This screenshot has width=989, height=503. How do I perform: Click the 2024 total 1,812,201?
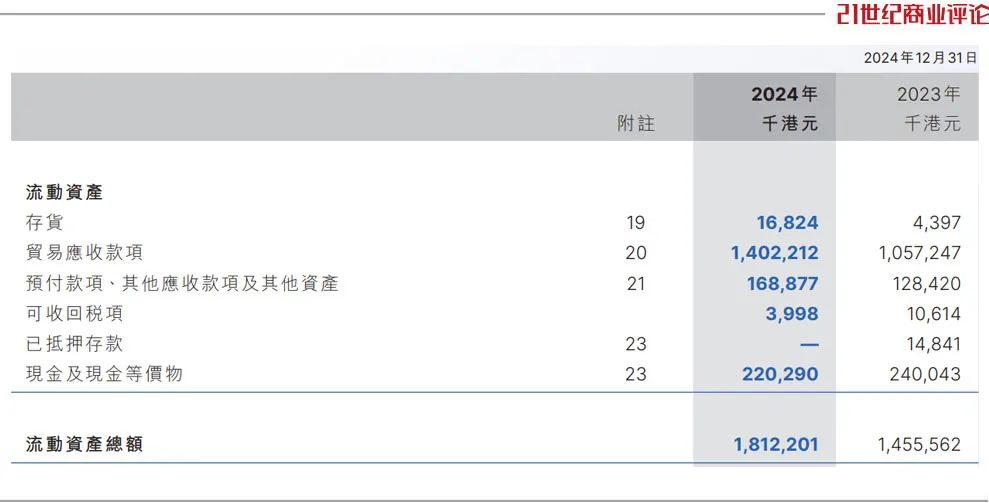tap(774, 444)
